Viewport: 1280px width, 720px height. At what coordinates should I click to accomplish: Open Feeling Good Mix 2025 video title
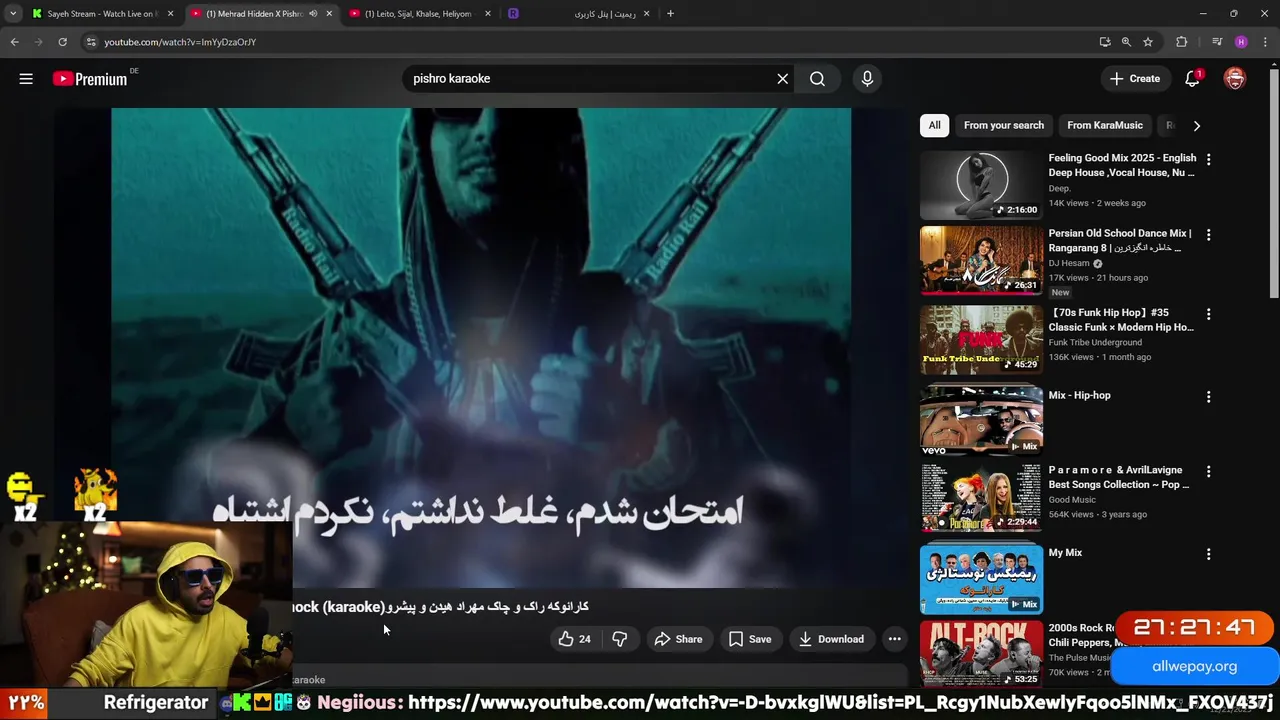1122,165
